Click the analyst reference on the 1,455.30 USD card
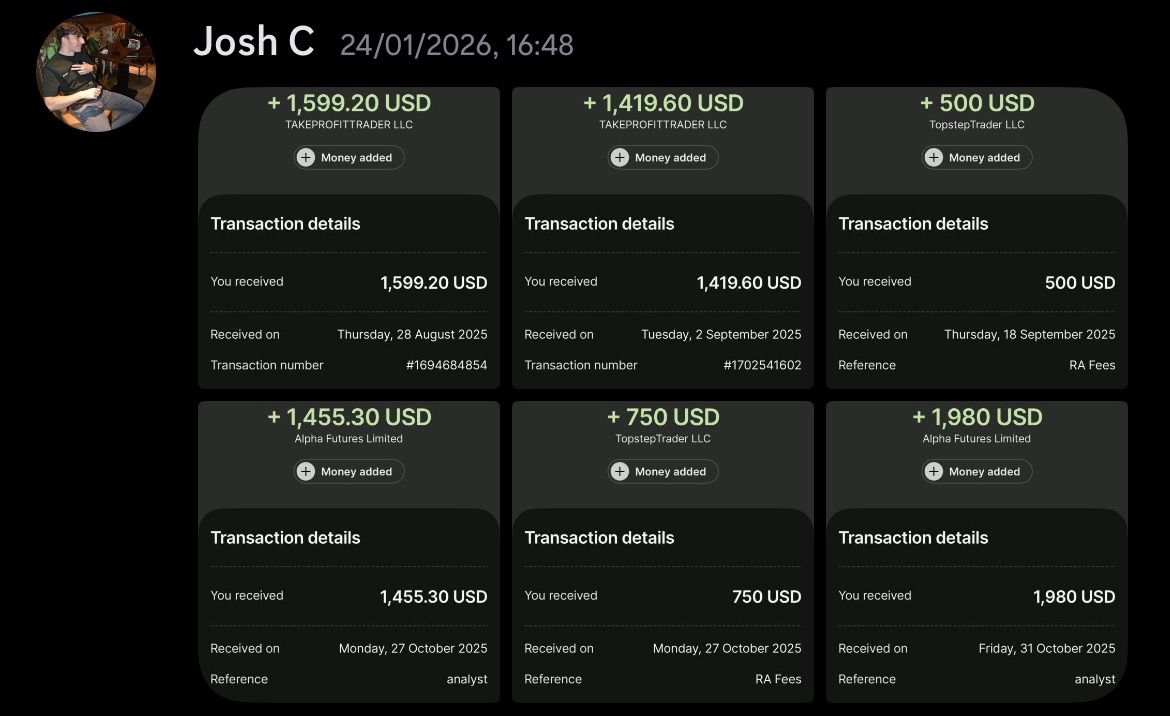This screenshot has height=716, width=1170. [x=467, y=679]
